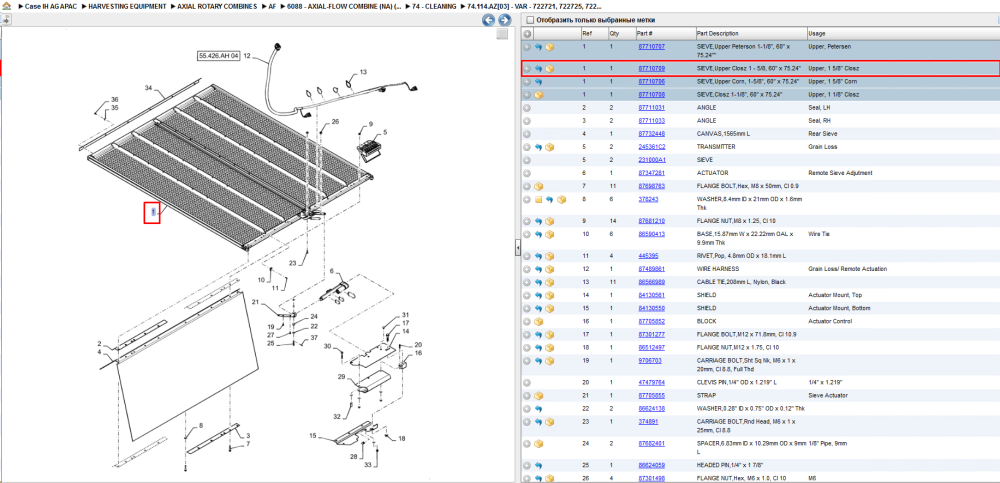
Task: Click the blue arrow icon for WASHER 378243
Action: pyautogui.click(x=549, y=200)
